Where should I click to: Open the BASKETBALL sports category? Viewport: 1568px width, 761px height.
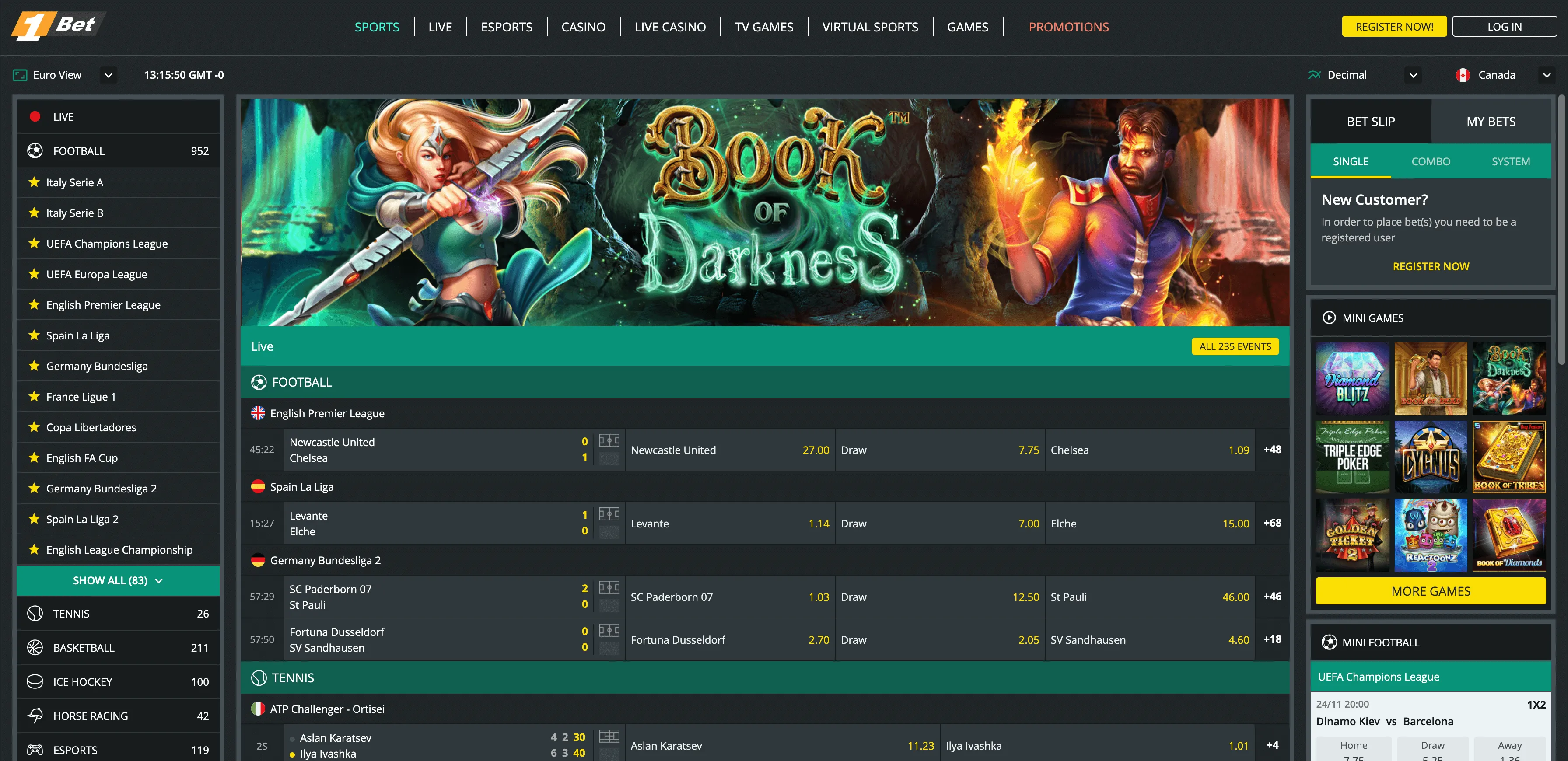[118, 647]
